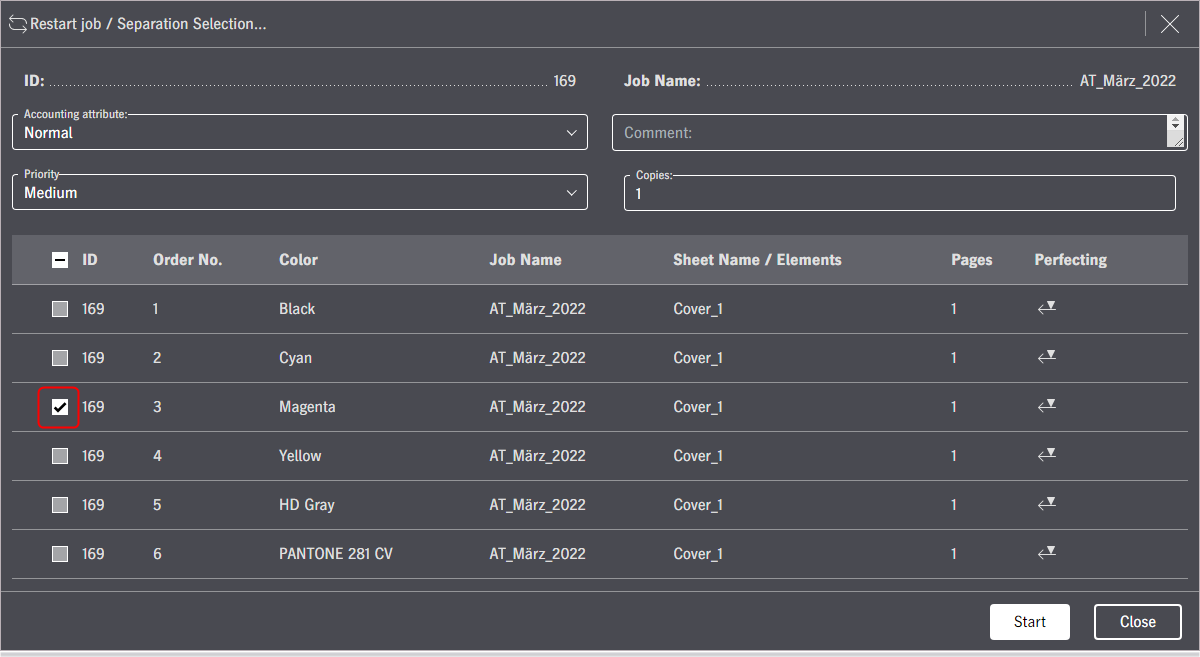The height and width of the screenshot is (657, 1200).
Task: Open the Perfecting option for the Magenta separation
Action: pos(1046,406)
